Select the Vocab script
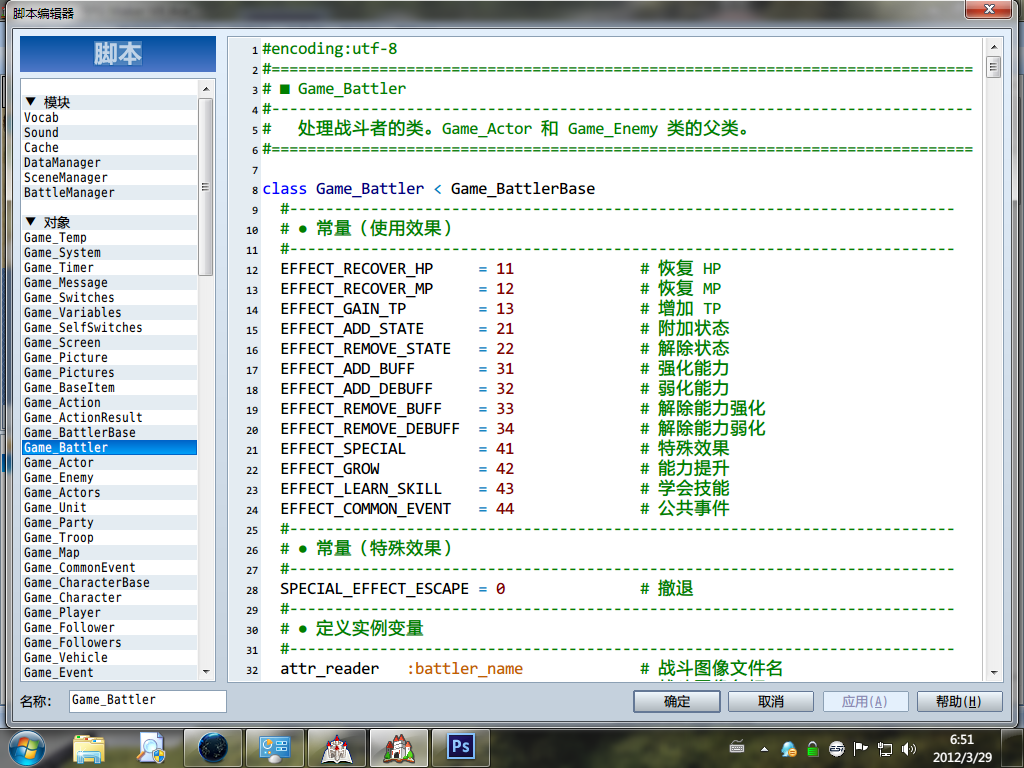 tap(109, 118)
